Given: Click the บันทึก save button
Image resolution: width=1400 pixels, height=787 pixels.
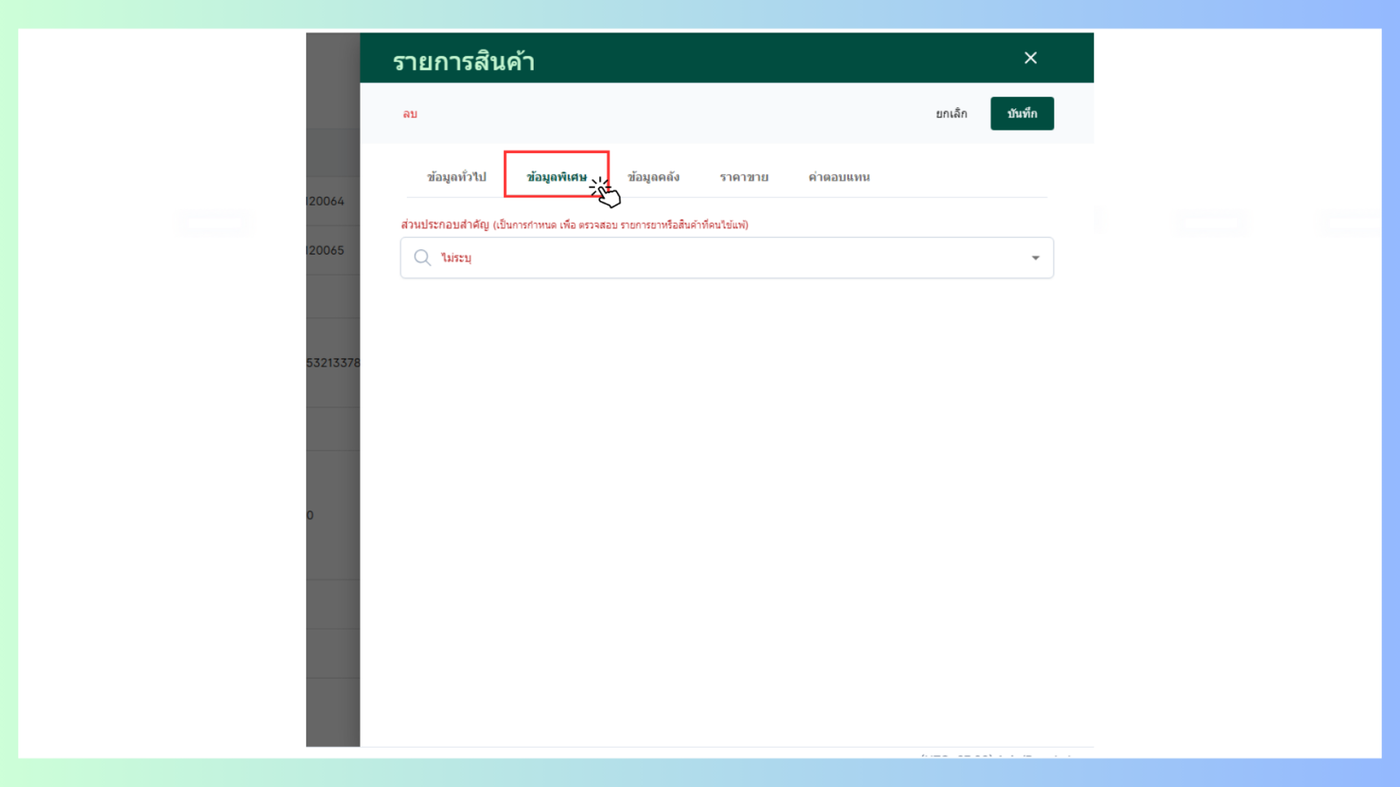Looking at the screenshot, I should click(1022, 114).
